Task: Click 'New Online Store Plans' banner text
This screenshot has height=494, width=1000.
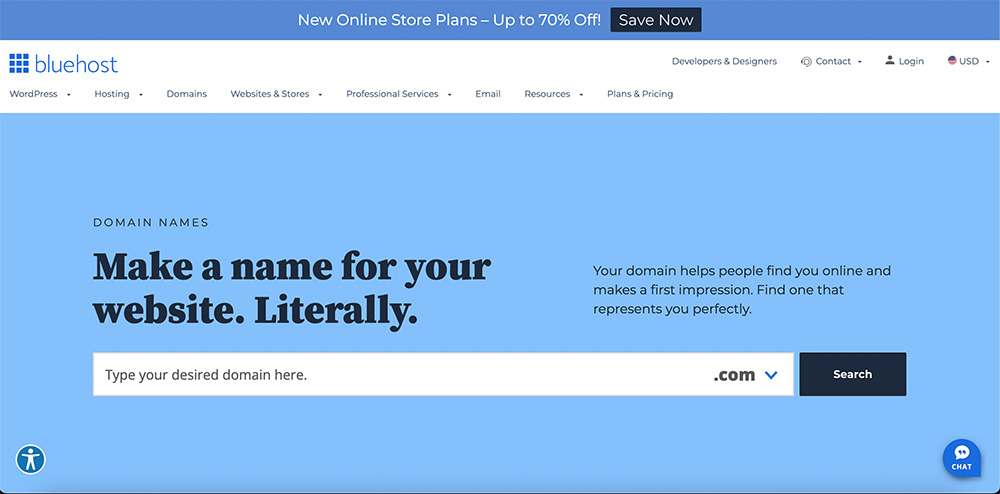Action: pos(449,20)
